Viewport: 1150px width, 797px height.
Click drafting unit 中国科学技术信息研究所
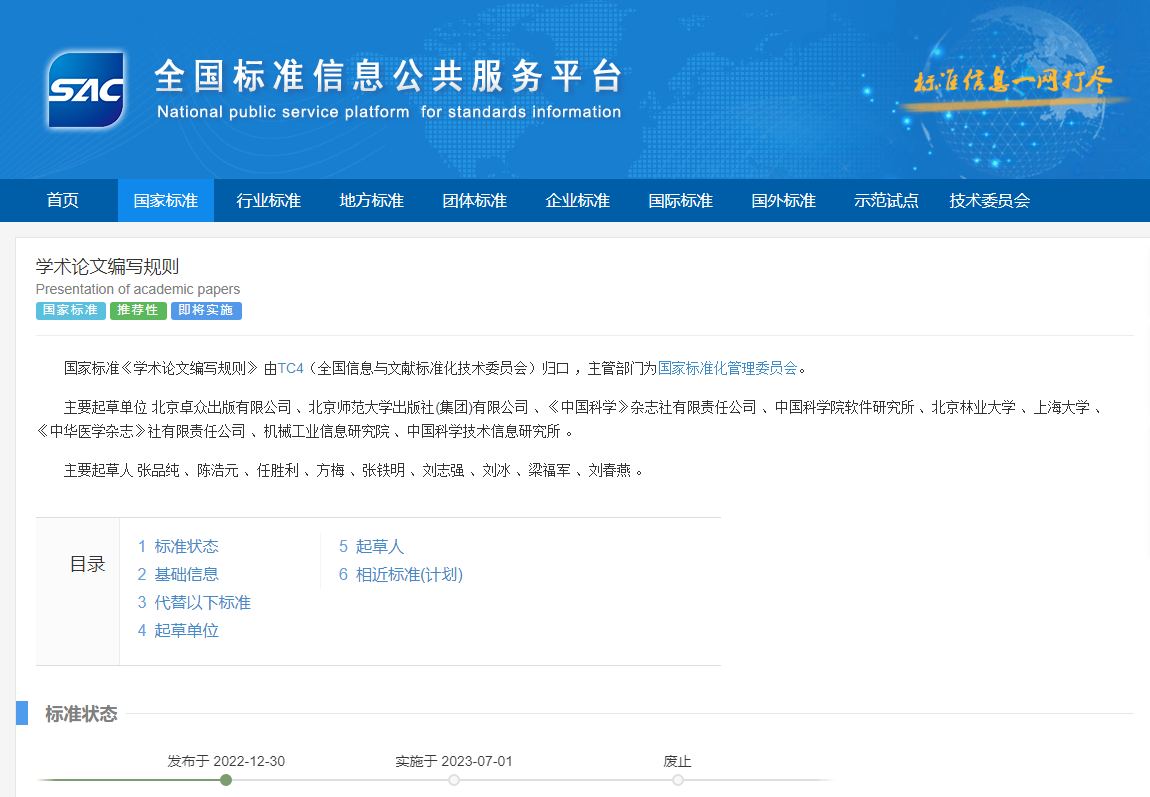coord(483,431)
